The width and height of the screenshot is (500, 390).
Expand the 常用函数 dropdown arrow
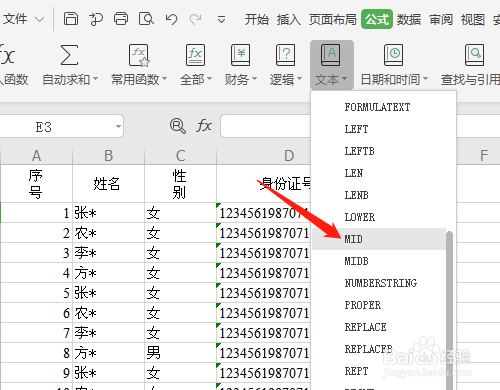164,79
